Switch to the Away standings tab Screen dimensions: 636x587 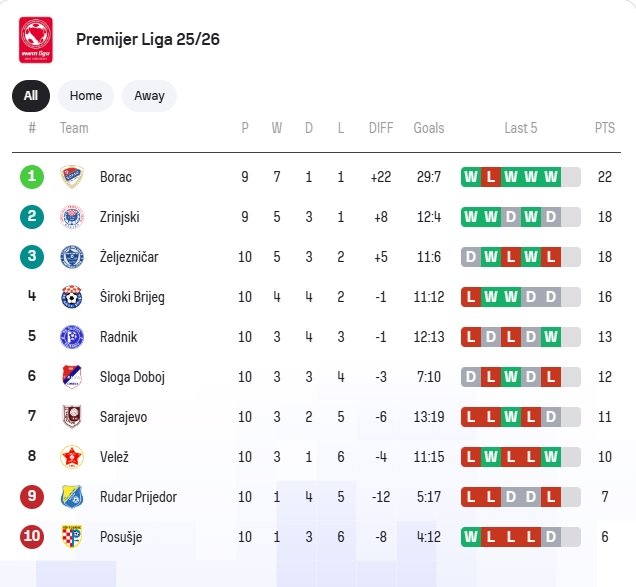[149, 96]
